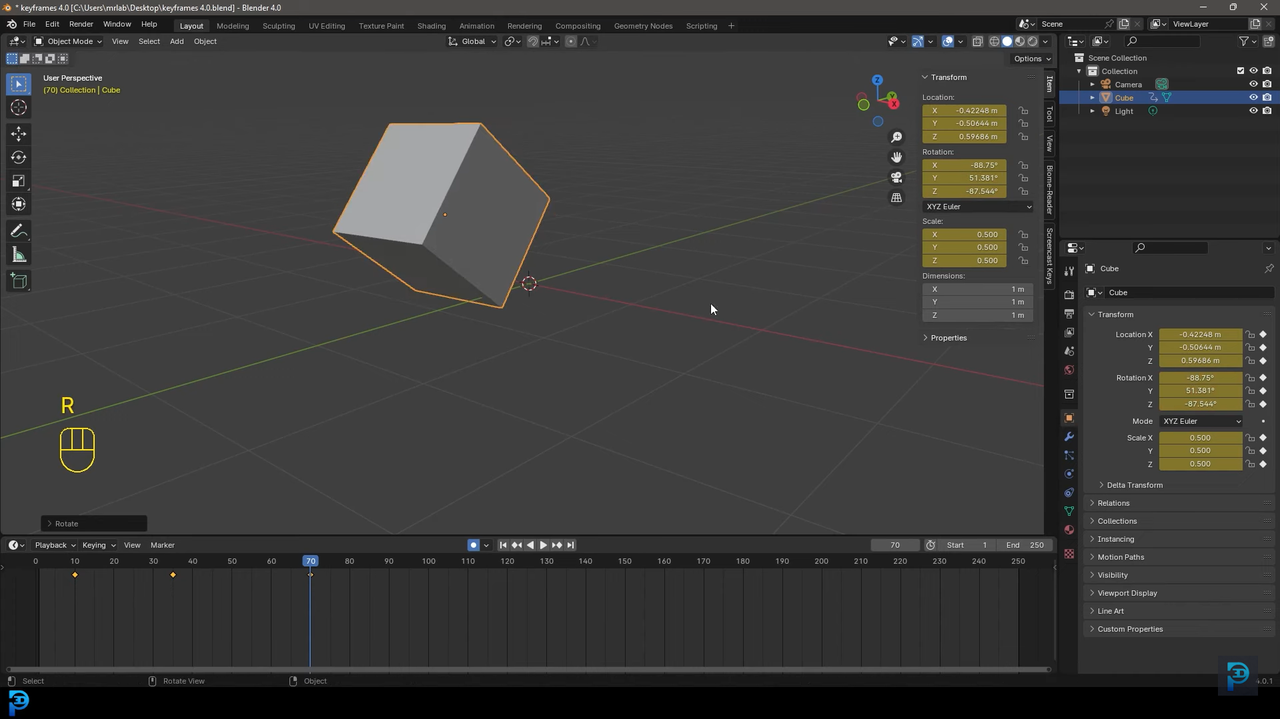Activate the Rotate tool
Screen dimensions: 1280x719
18,157
